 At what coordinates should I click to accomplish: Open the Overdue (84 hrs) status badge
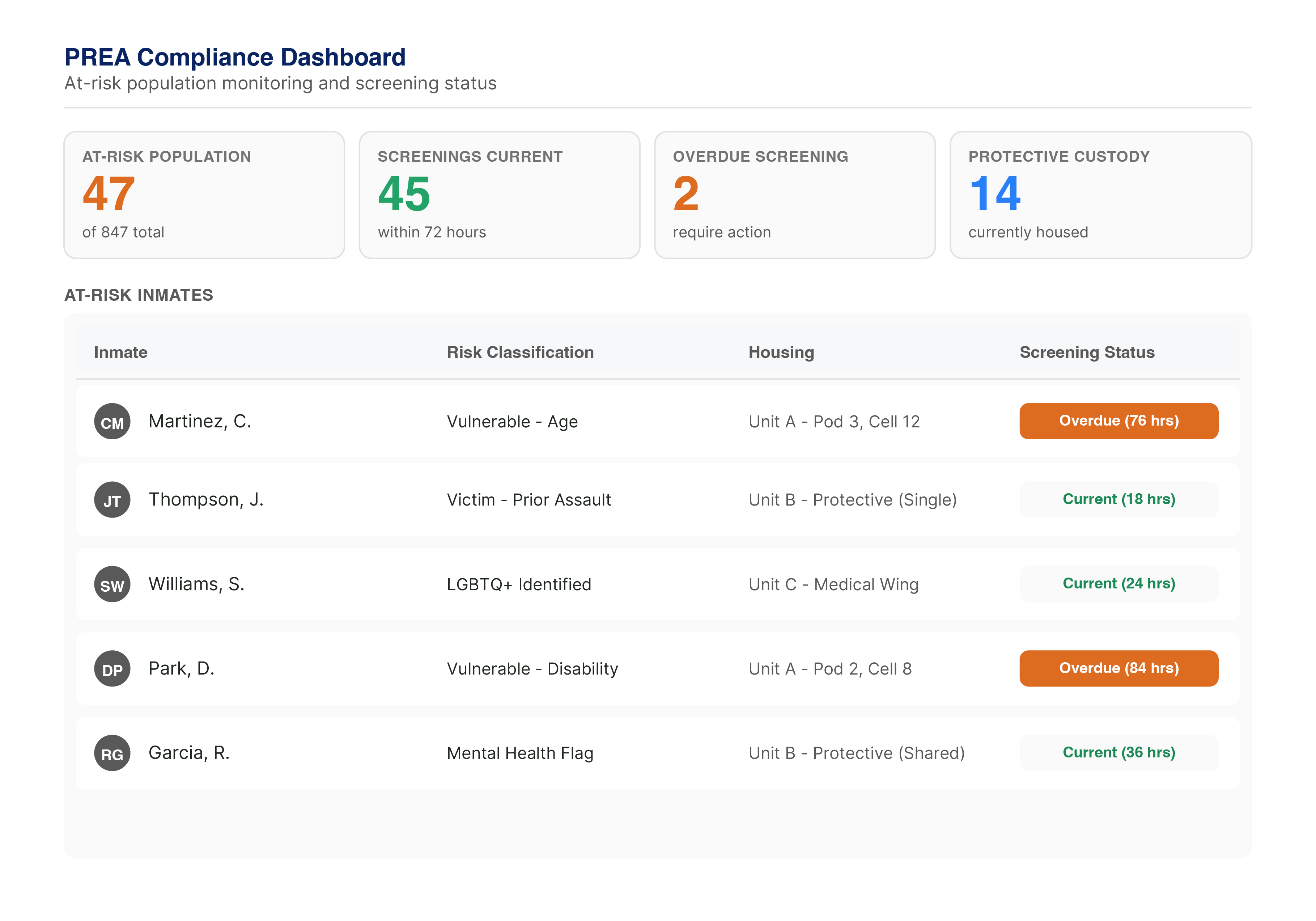(x=1118, y=669)
